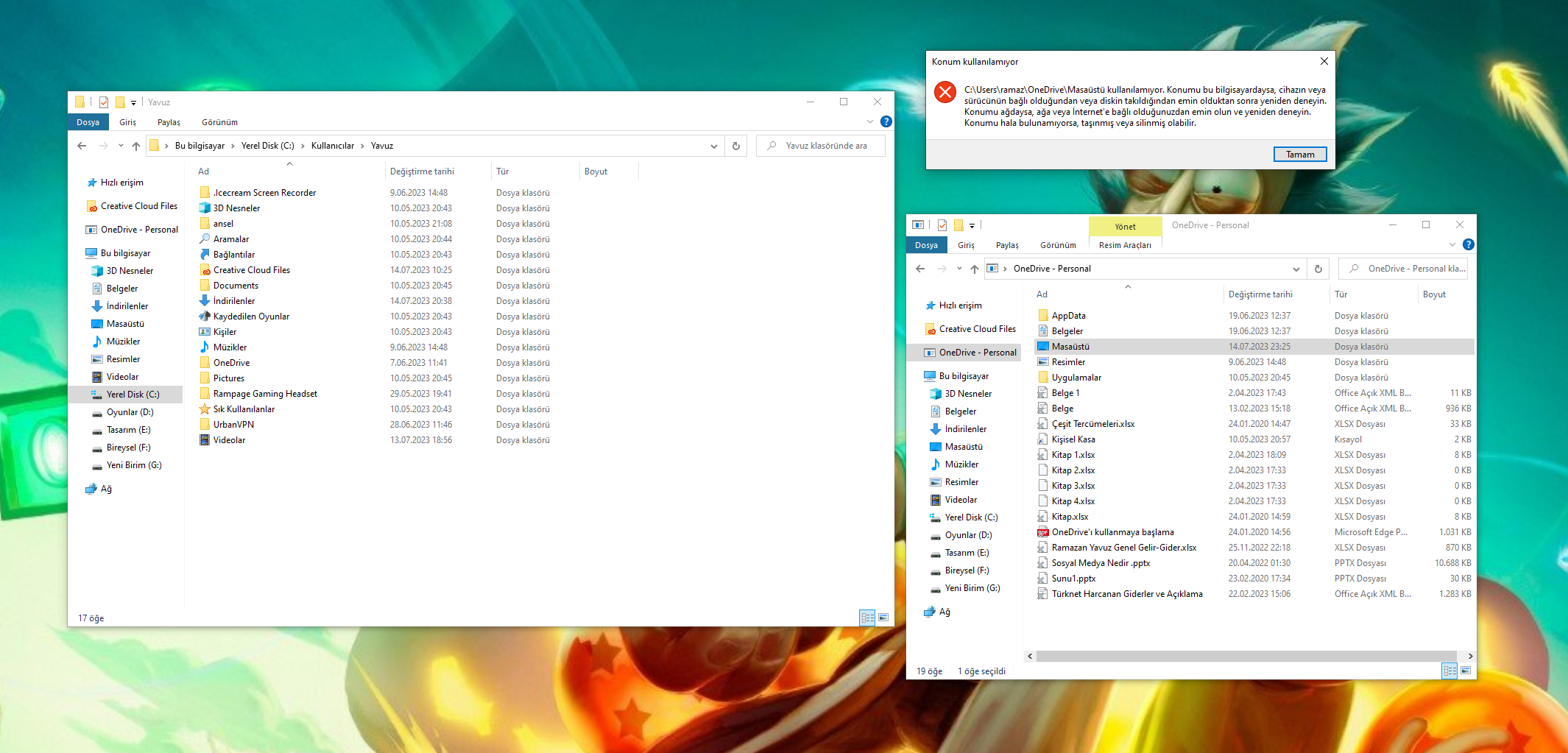The width and height of the screenshot is (1568, 753).
Task: Select Kişiler folder icon
Action: point(205,331)
